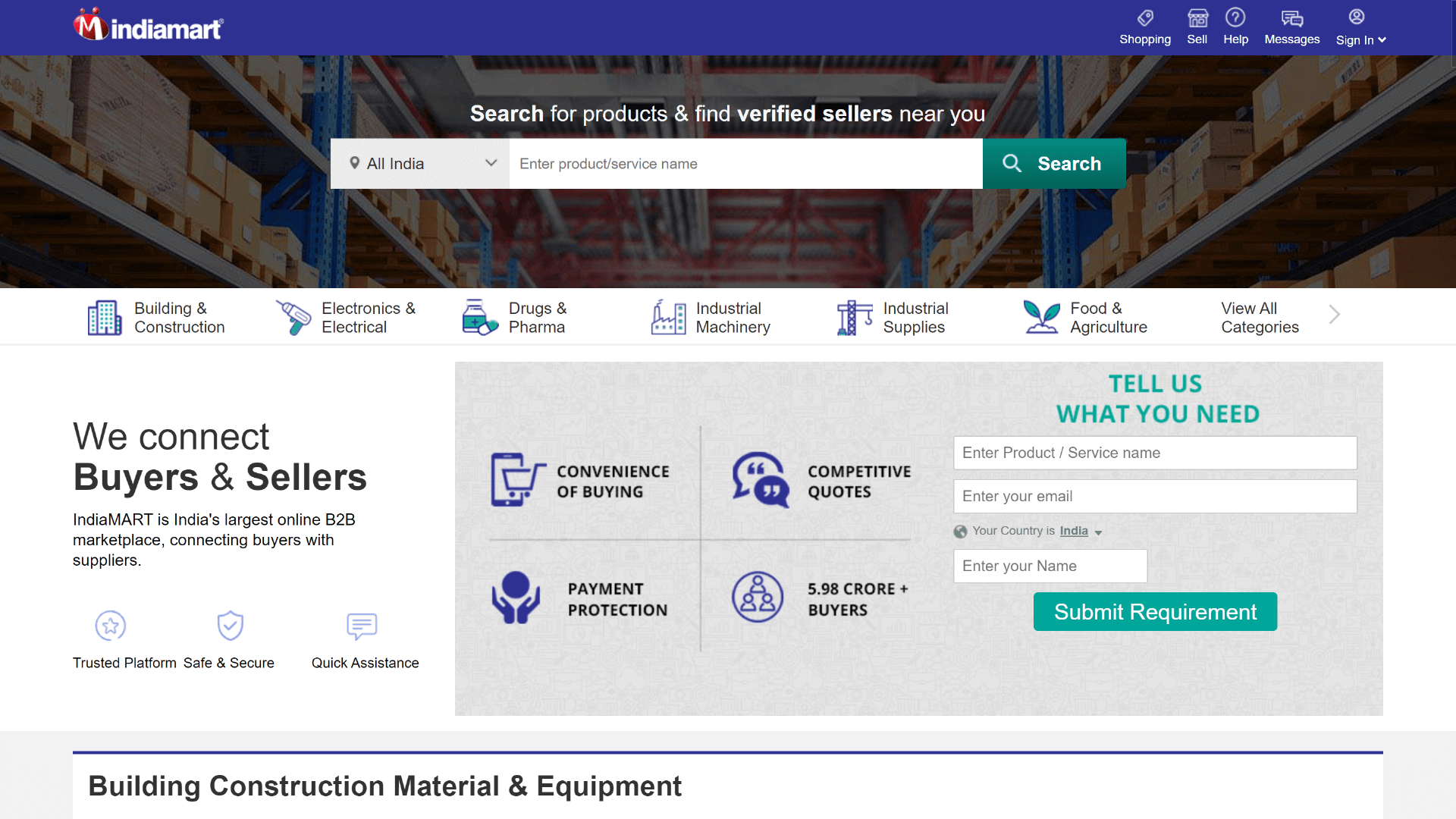Image resolution: width=1456 pixels, height=819 pixels.
Task: Click the Drugs & Pharma bottle icon
Action: (480, 317)
